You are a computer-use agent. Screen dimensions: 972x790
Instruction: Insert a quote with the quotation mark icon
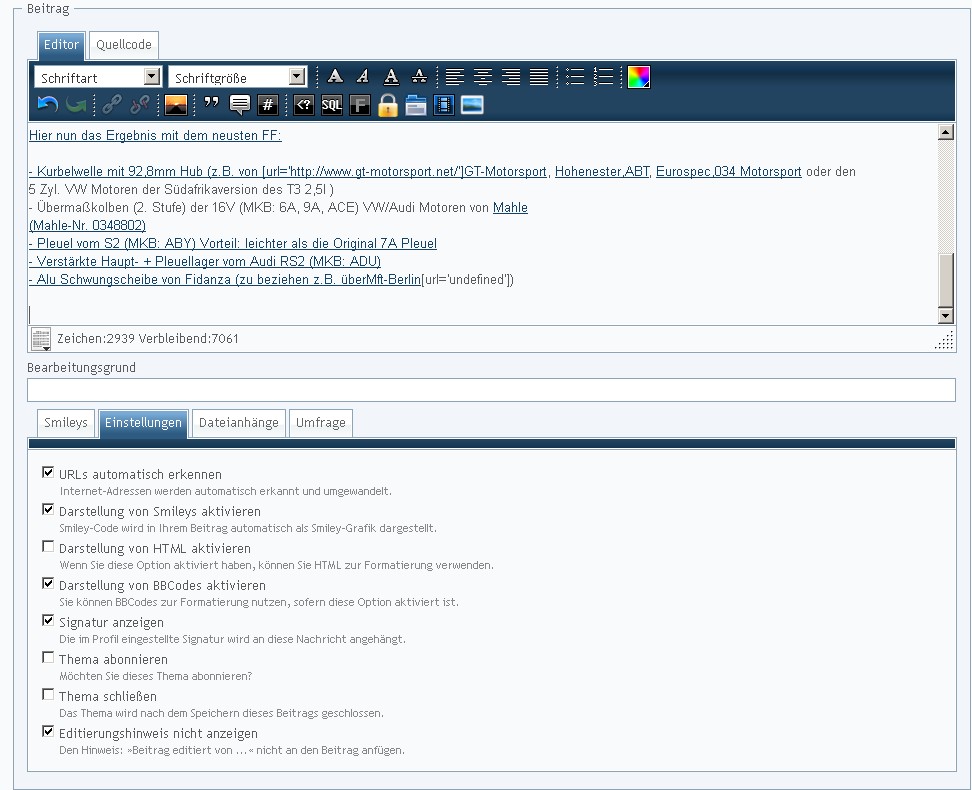tap(211, 104)
